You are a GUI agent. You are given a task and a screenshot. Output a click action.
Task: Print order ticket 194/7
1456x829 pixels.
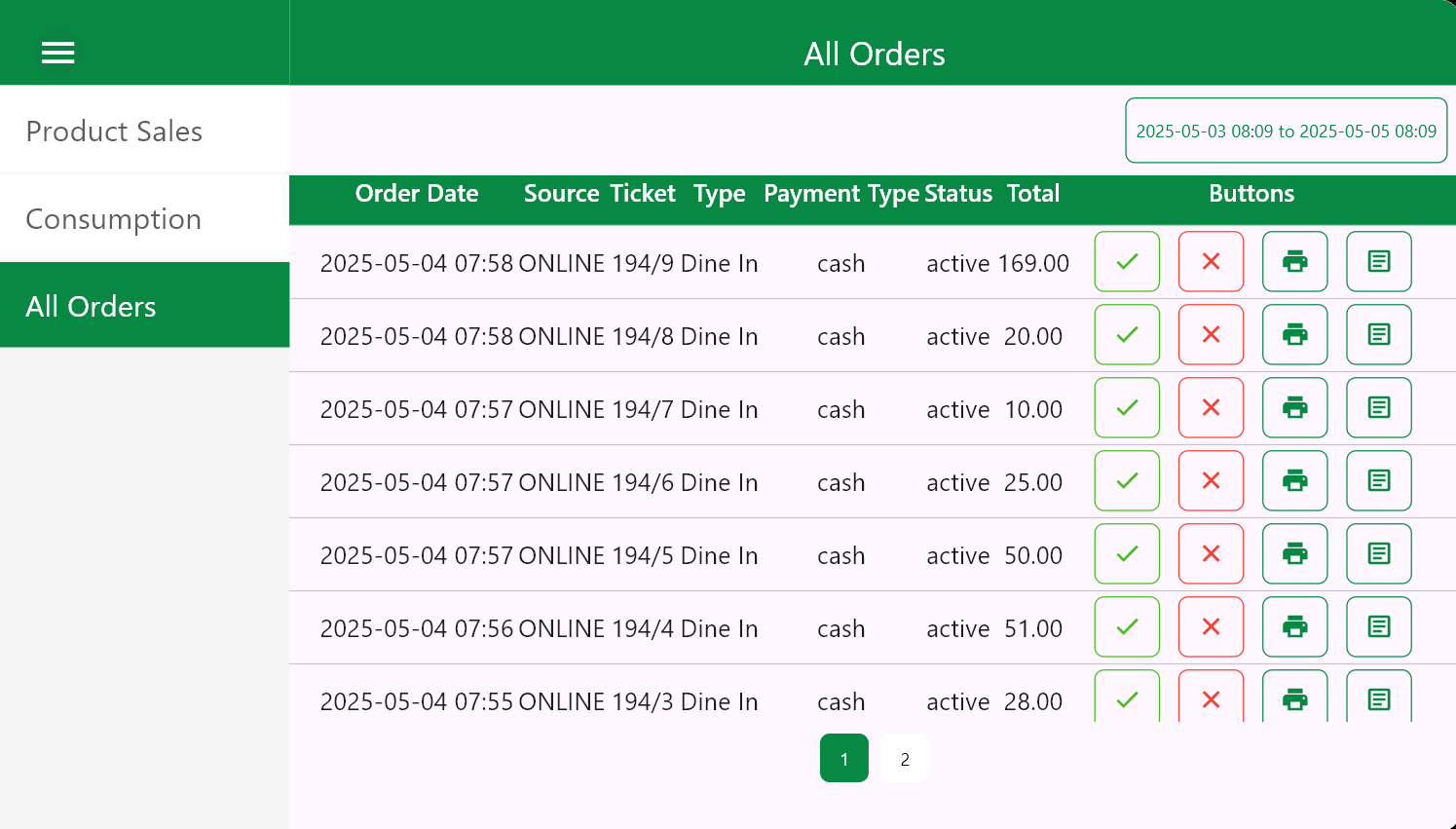point(1295,407)
